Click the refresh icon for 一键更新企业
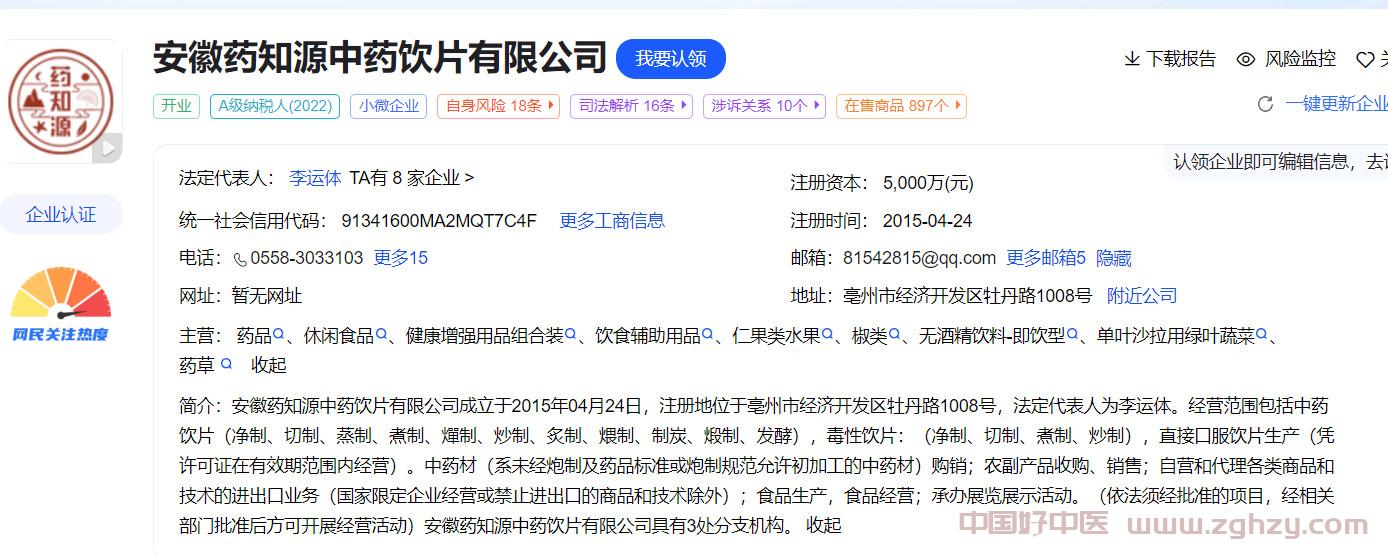Screen dimensions: 1388x554 click(1265, 104)
